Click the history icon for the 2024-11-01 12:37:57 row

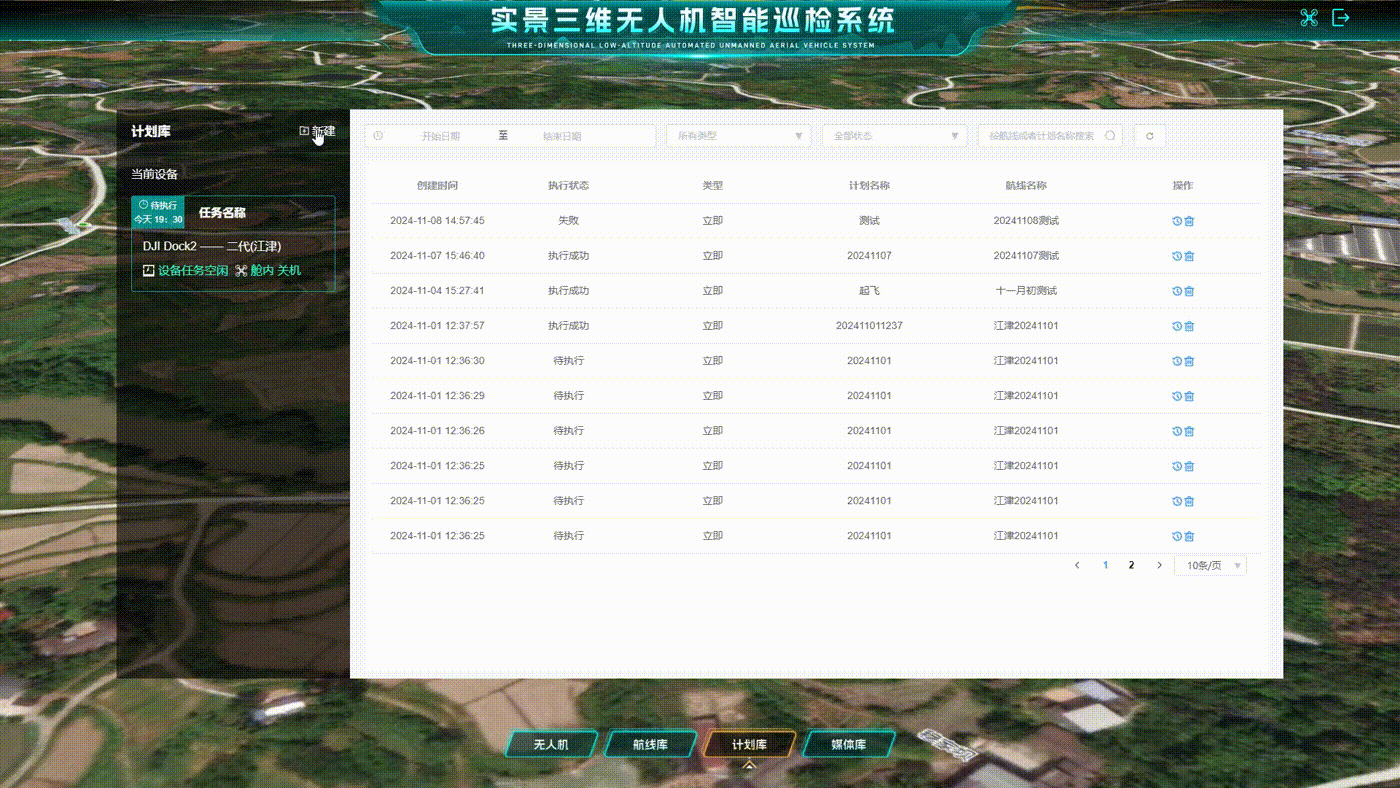(x=1177, y=326)
